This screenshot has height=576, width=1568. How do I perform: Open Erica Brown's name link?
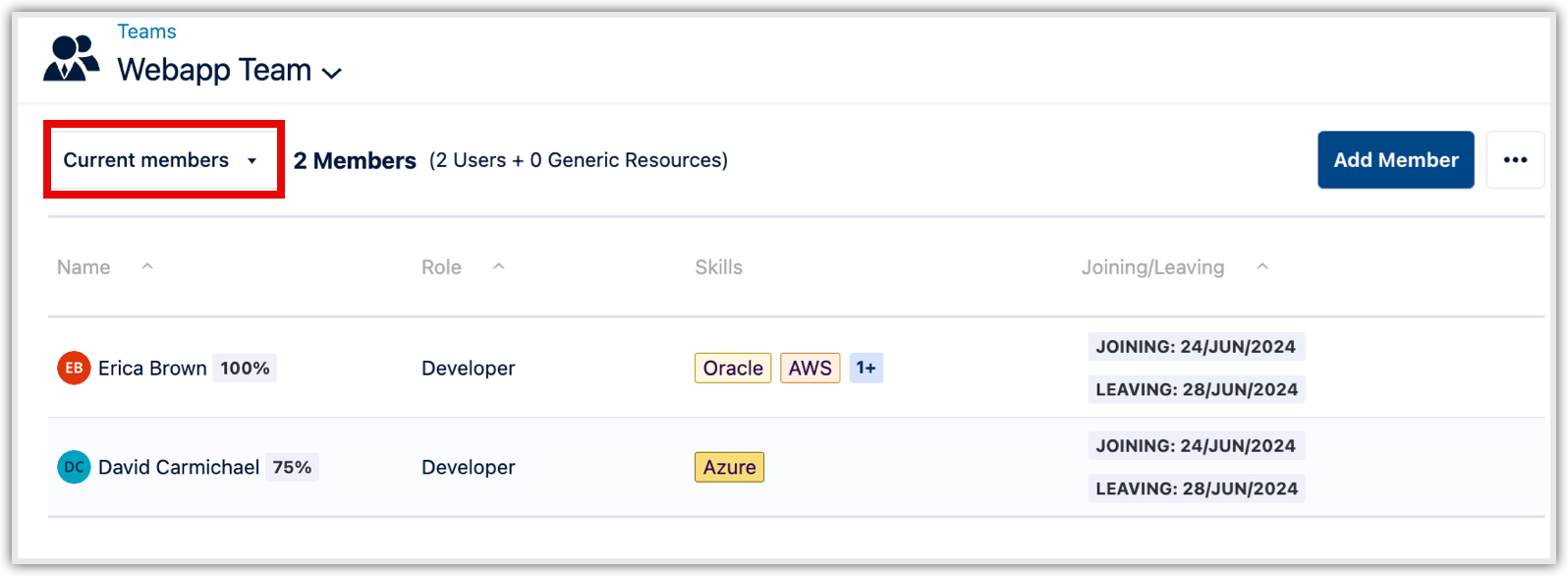pos(152,368)
